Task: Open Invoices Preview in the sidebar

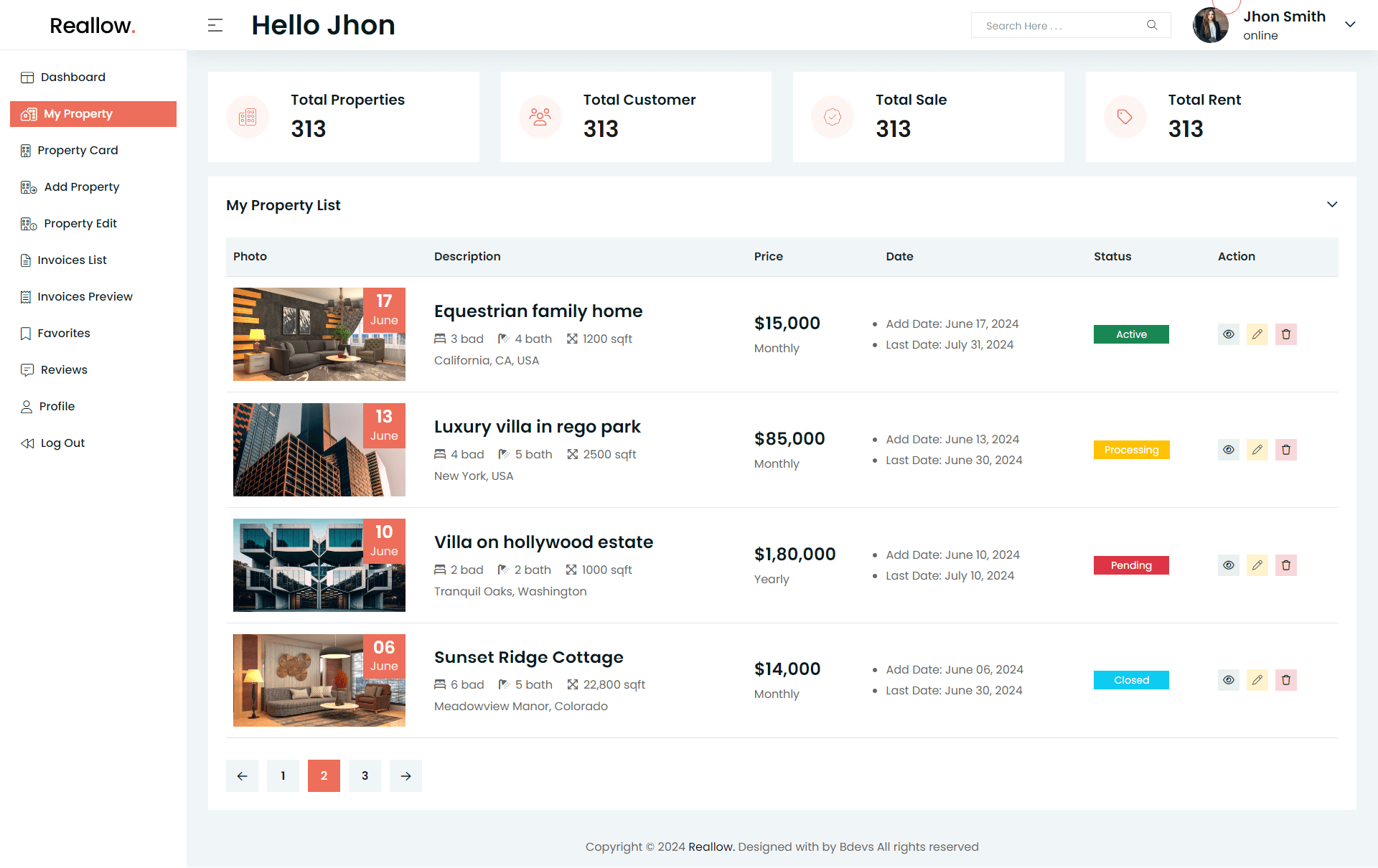Action: pos(85,297)
